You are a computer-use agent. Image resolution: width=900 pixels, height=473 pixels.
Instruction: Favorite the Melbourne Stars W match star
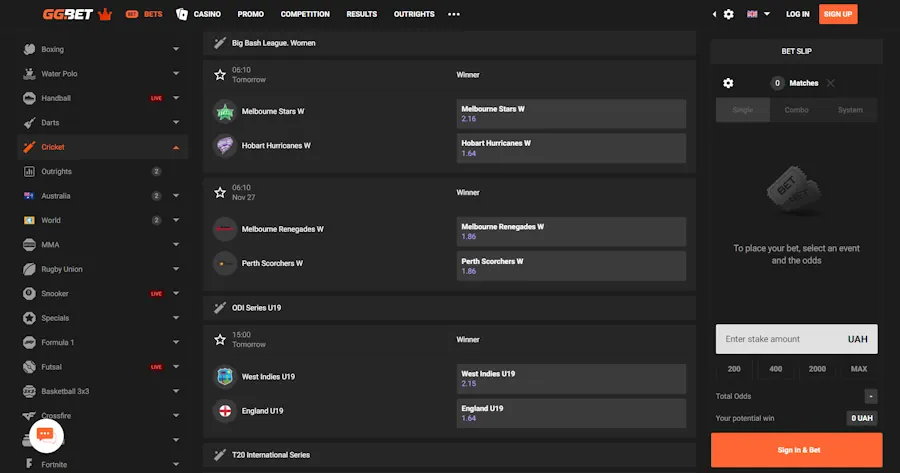(x=220, y=75)
